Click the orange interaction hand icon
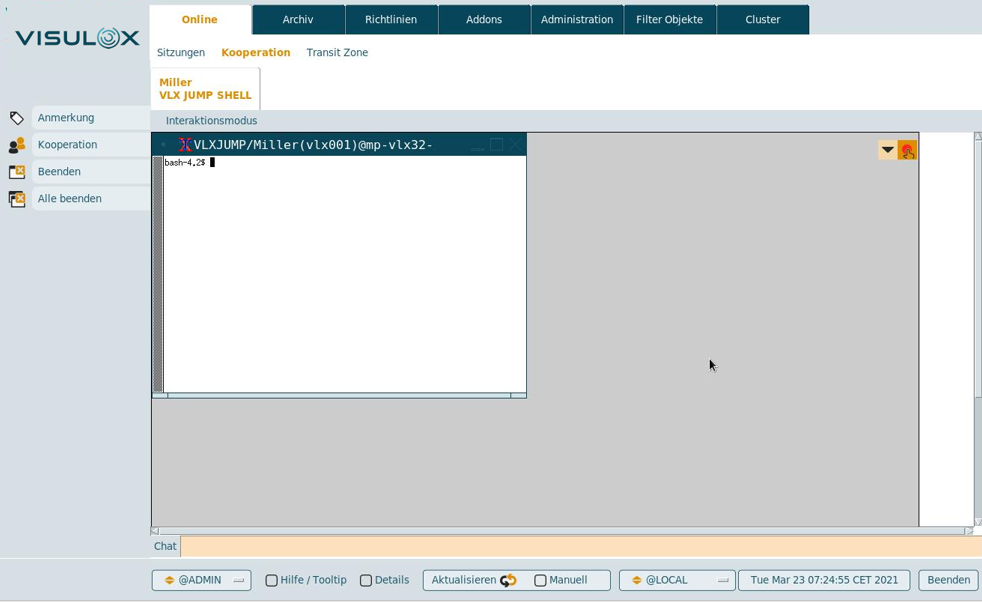This screenshot has width=982, height=602. pos(907,150)
